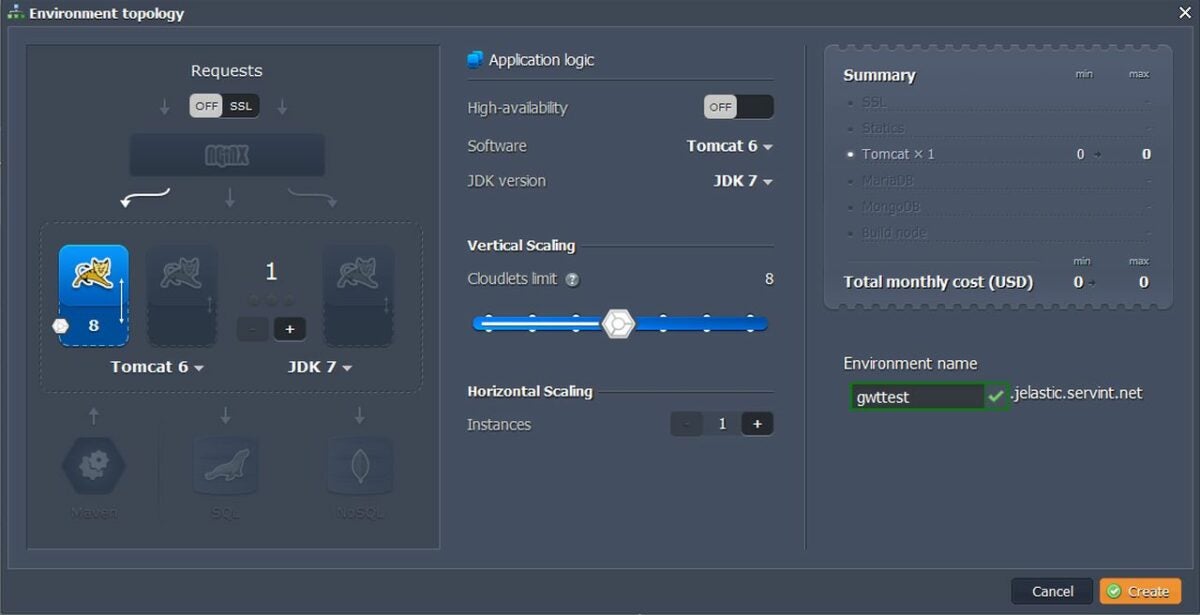Click the cloudlet handle on Tomcat node
The height and width of the screenshot is (615, 1200).
(60, 326)
